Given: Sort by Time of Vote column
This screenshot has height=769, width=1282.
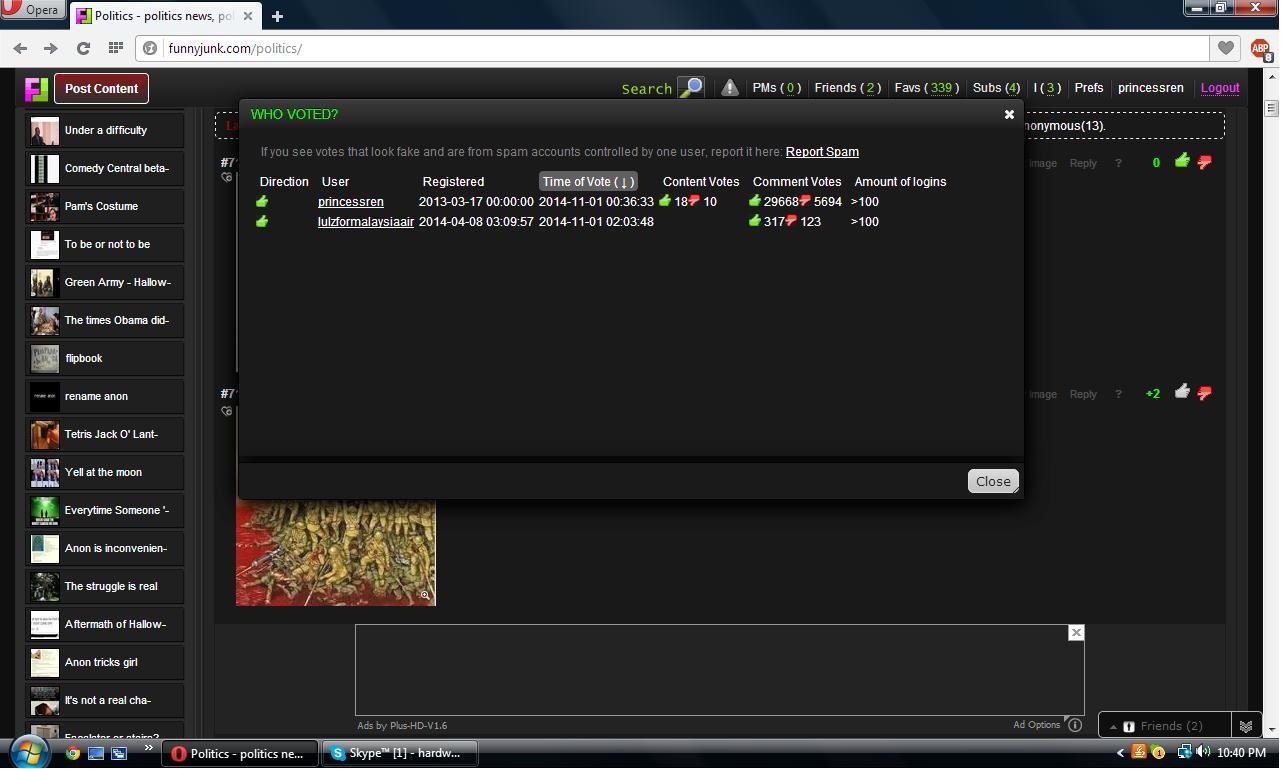Looking at the screenshot, I should 587,182.
